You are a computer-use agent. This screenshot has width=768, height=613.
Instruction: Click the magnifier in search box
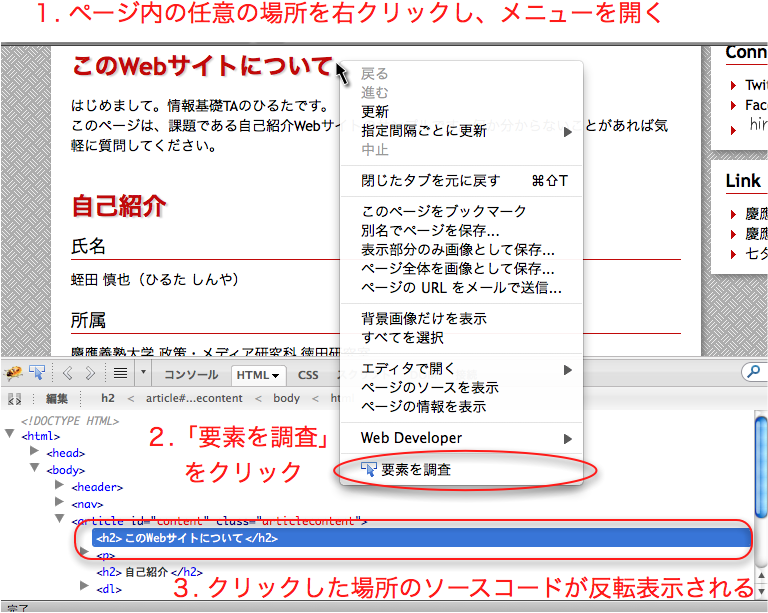[x=753, y=373]
